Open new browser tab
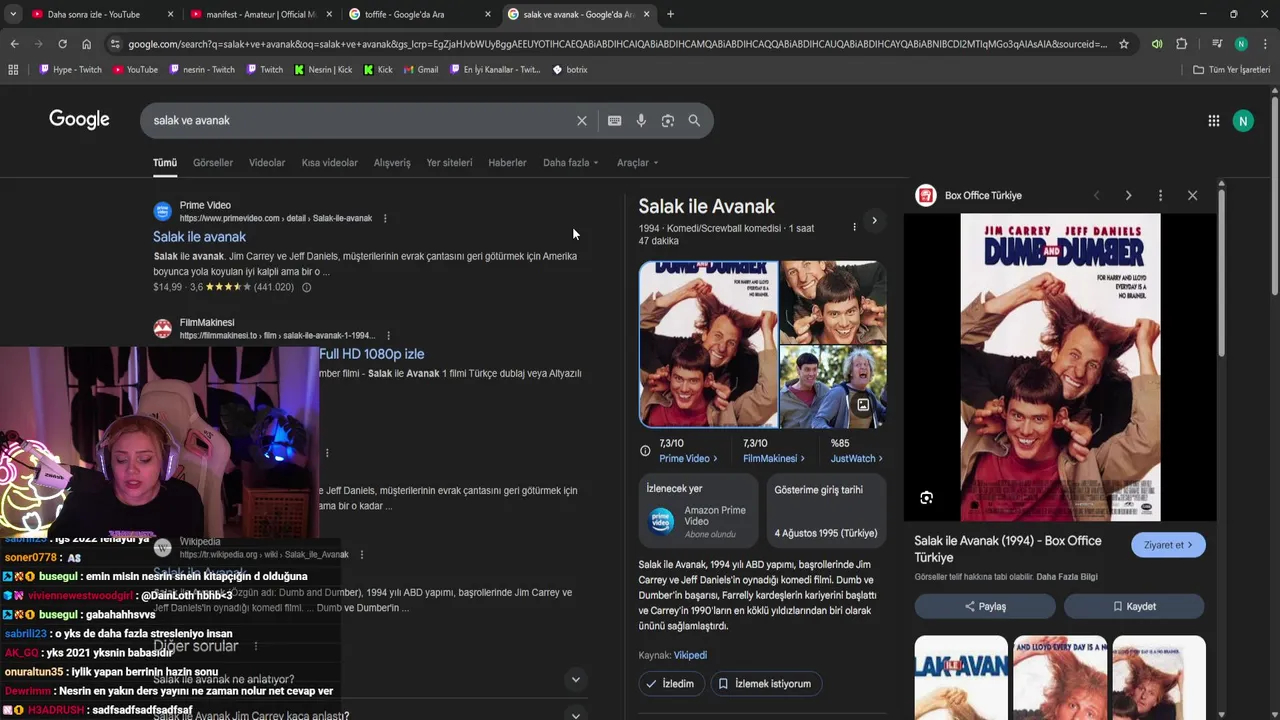1280x720 pixels. [x=670, y=14]
